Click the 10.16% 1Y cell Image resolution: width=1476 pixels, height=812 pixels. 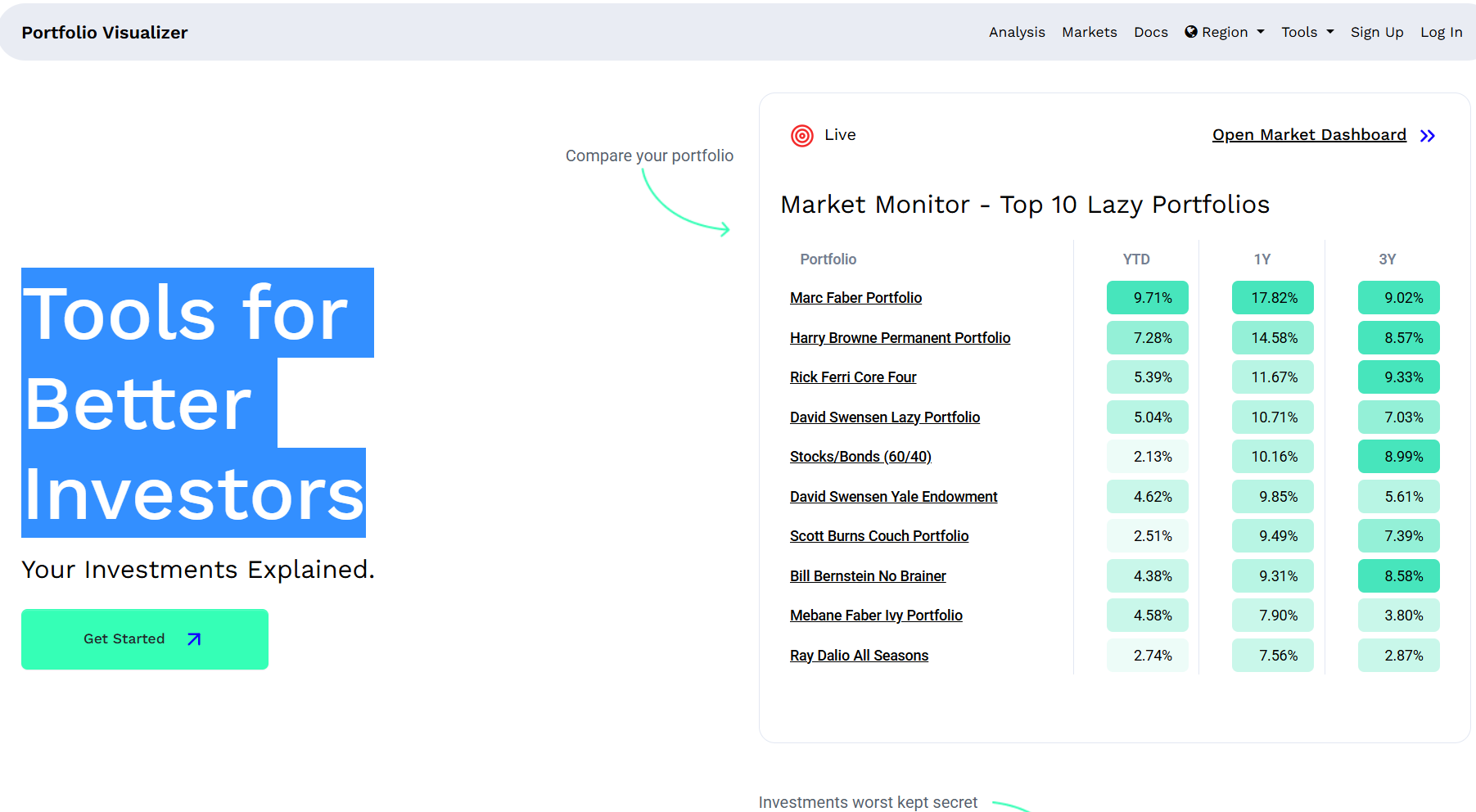click(x=1273, y=457)
